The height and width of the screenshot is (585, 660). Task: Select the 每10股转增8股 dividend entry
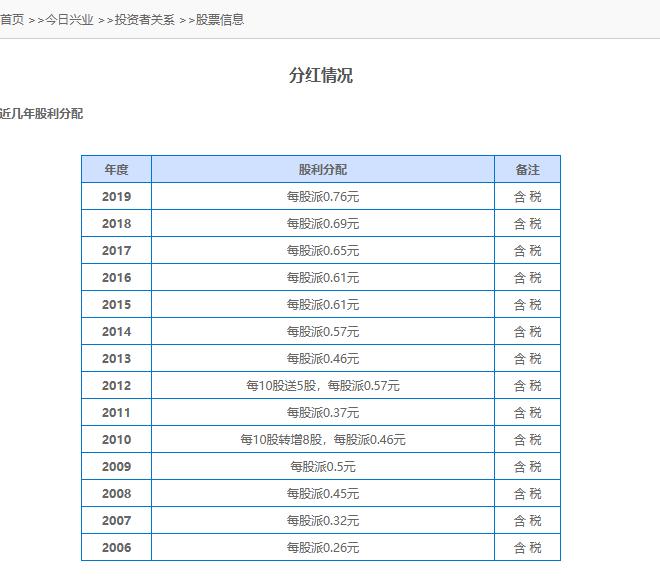(322, 440)
